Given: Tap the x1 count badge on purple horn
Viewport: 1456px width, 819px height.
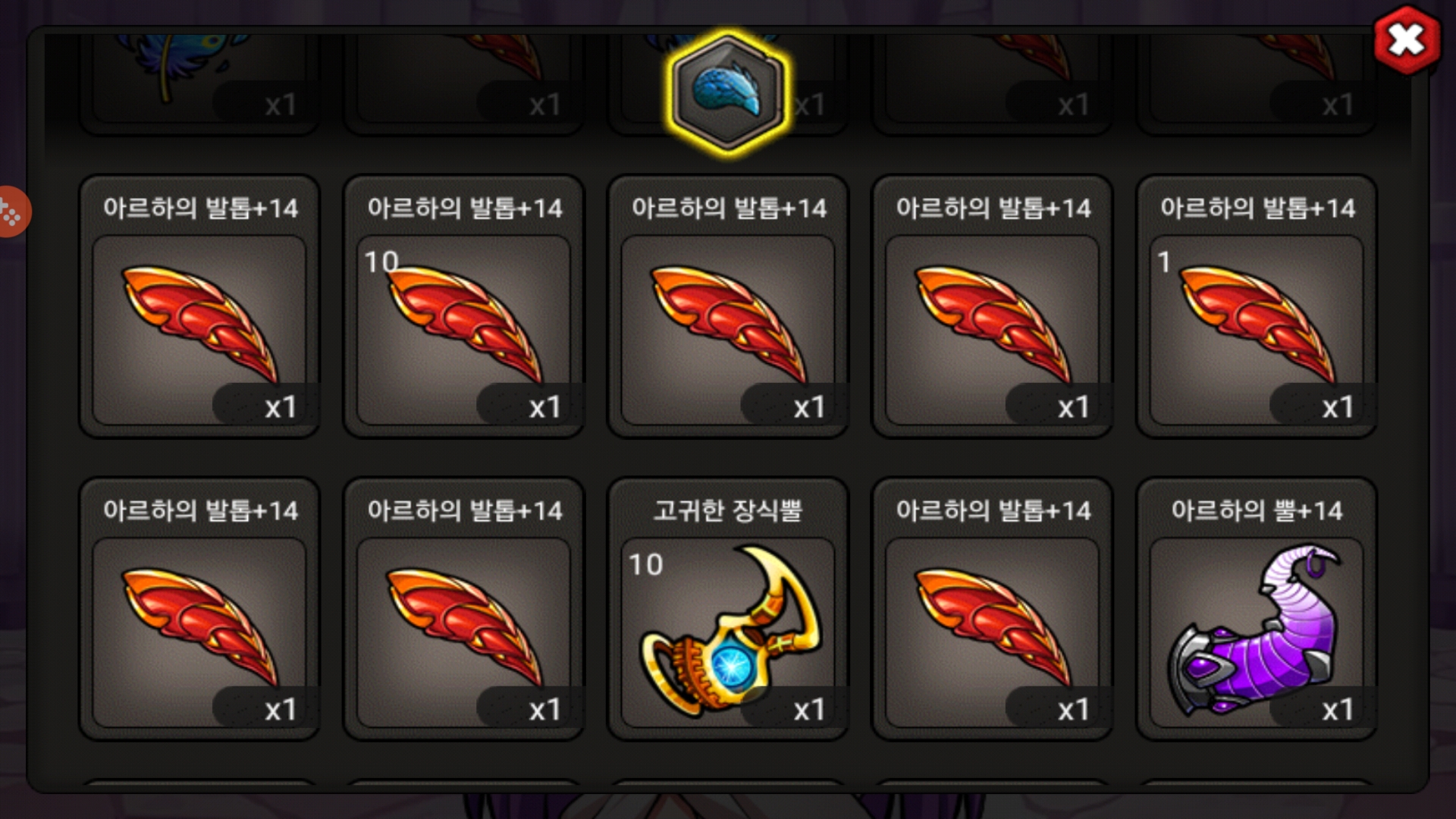Looking at the screenshot, I should (1322, 708).
